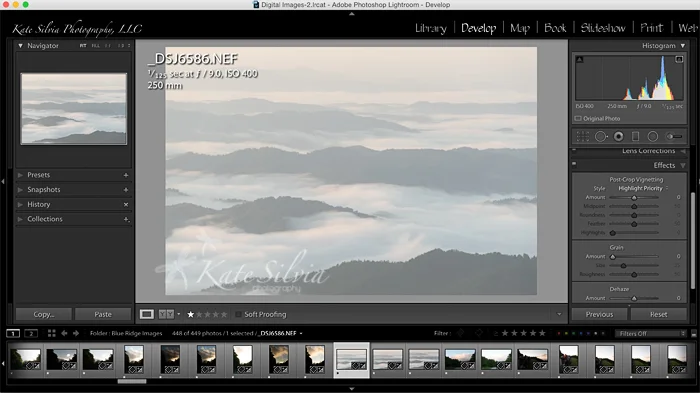The height and width of the screenshot is (393, 700).
Task: Open Grid view from filmstrip bar
Action: [52, 333]
